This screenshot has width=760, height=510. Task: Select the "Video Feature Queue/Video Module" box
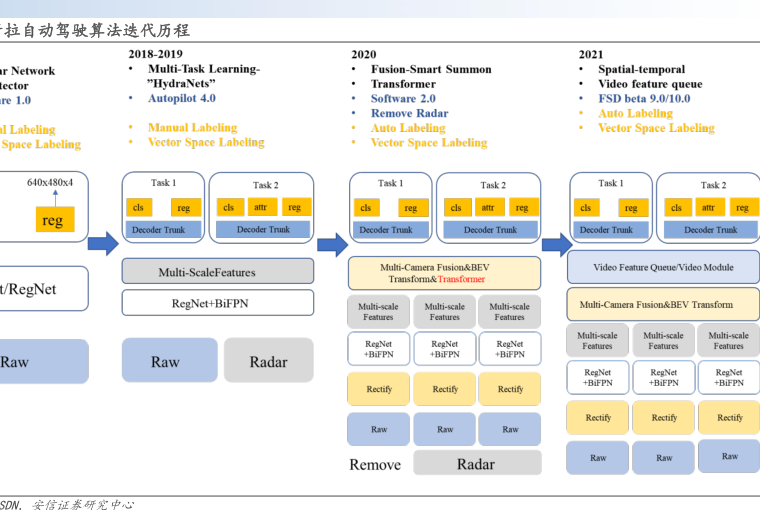[x=663, y=267]
